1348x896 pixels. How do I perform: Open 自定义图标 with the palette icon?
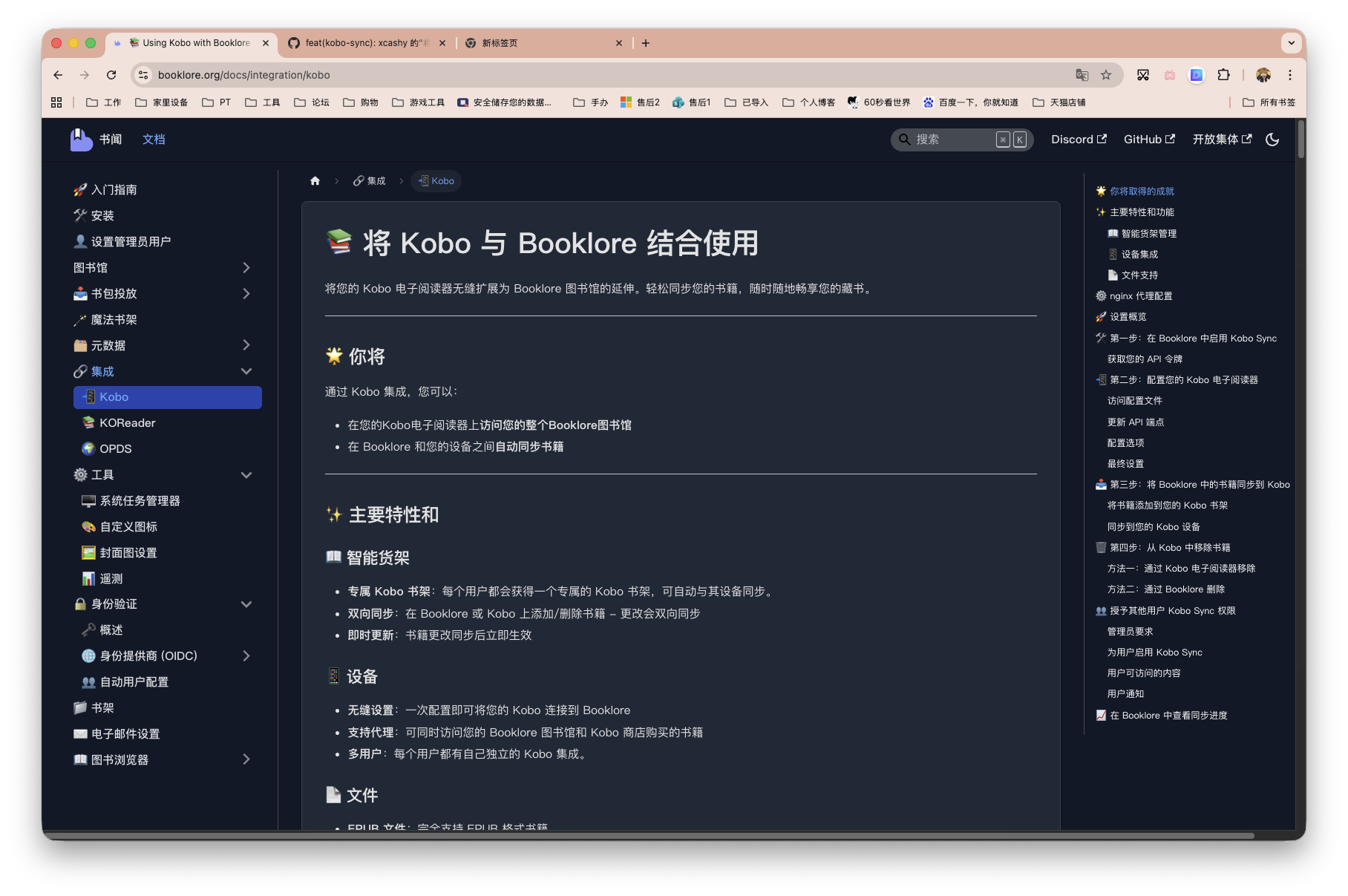pyautogui.click(x=128, y=526)
